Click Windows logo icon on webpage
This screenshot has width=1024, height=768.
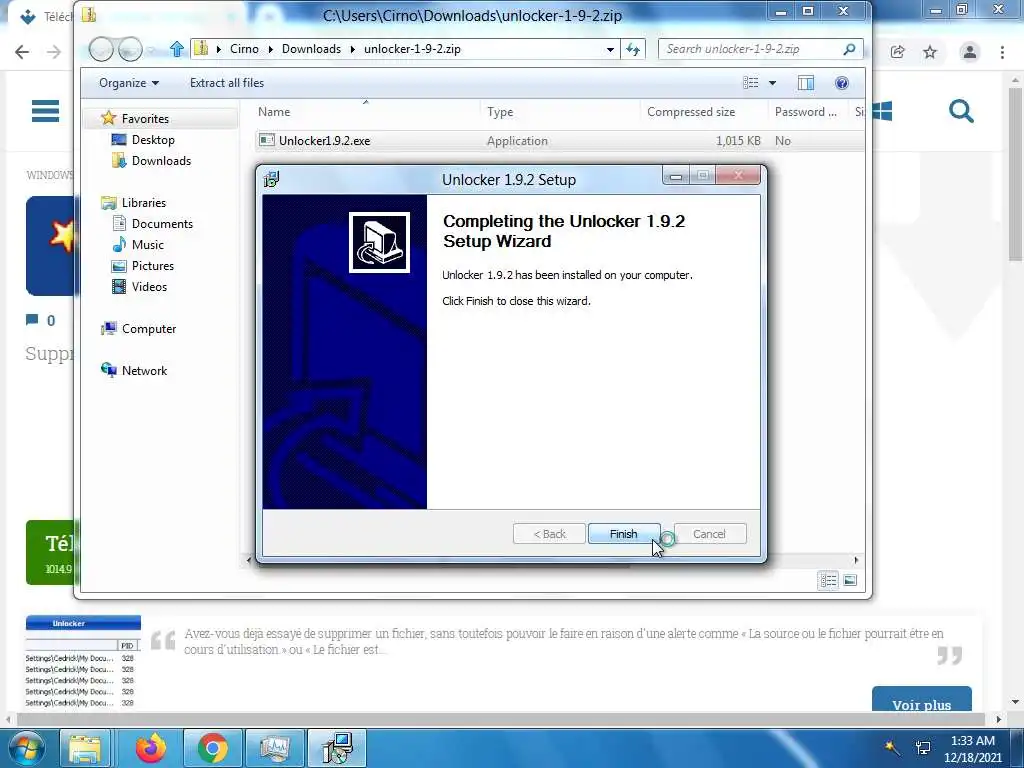(882, 111)
